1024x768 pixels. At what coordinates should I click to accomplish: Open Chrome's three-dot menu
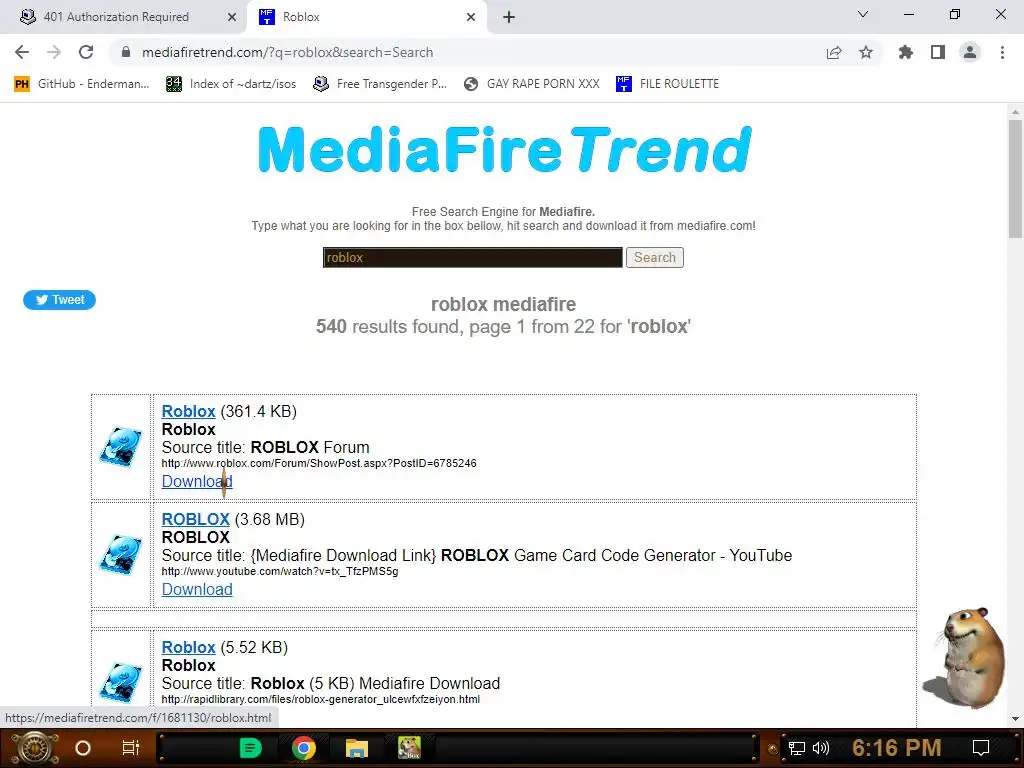click(1002, 52)
